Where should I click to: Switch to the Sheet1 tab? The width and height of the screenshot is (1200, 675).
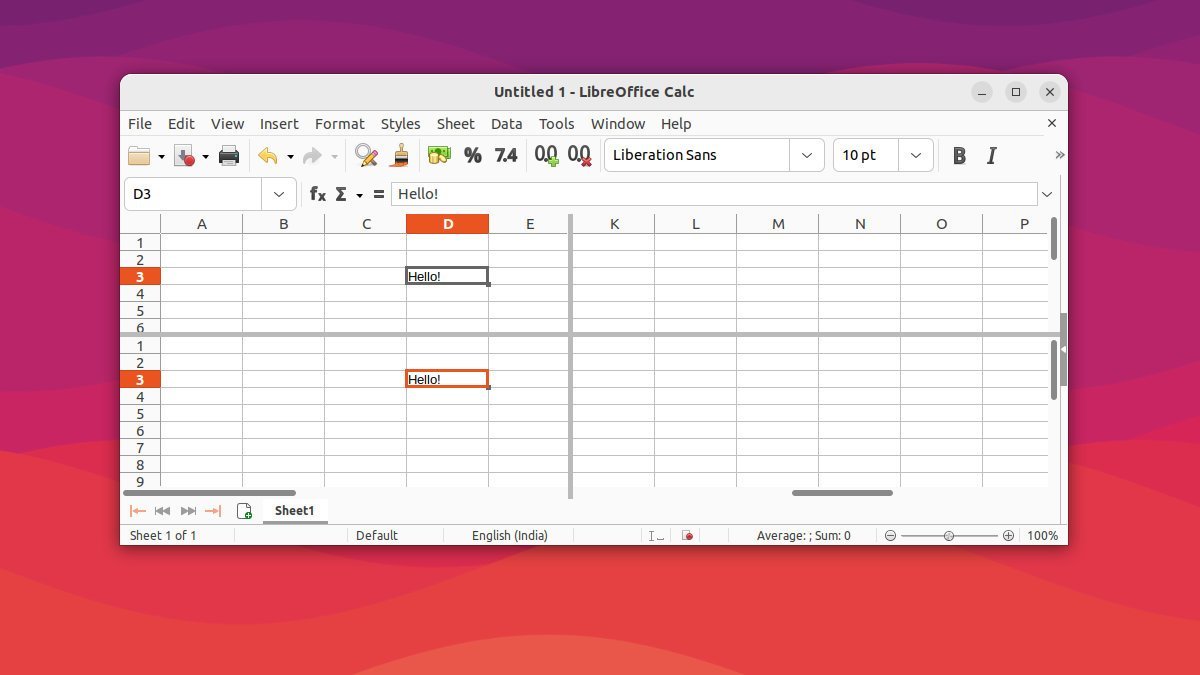click(294, 511)
